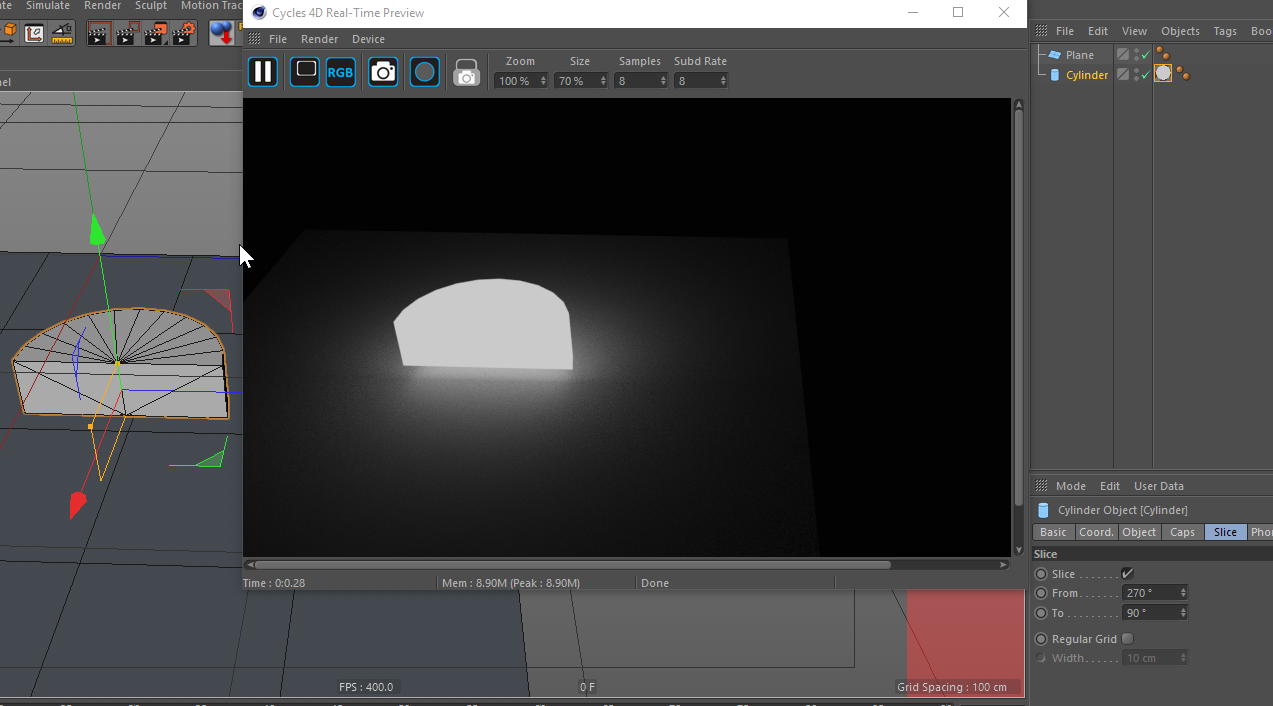Enable the Regular Grid checkbox
The image size is (1273, 706).
(x=1128, y=639)
